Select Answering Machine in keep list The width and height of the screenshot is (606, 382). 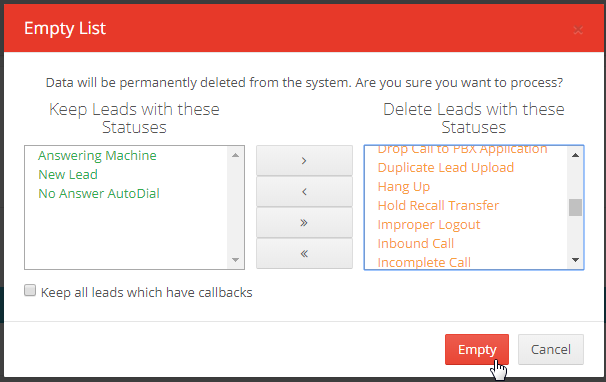97,155
